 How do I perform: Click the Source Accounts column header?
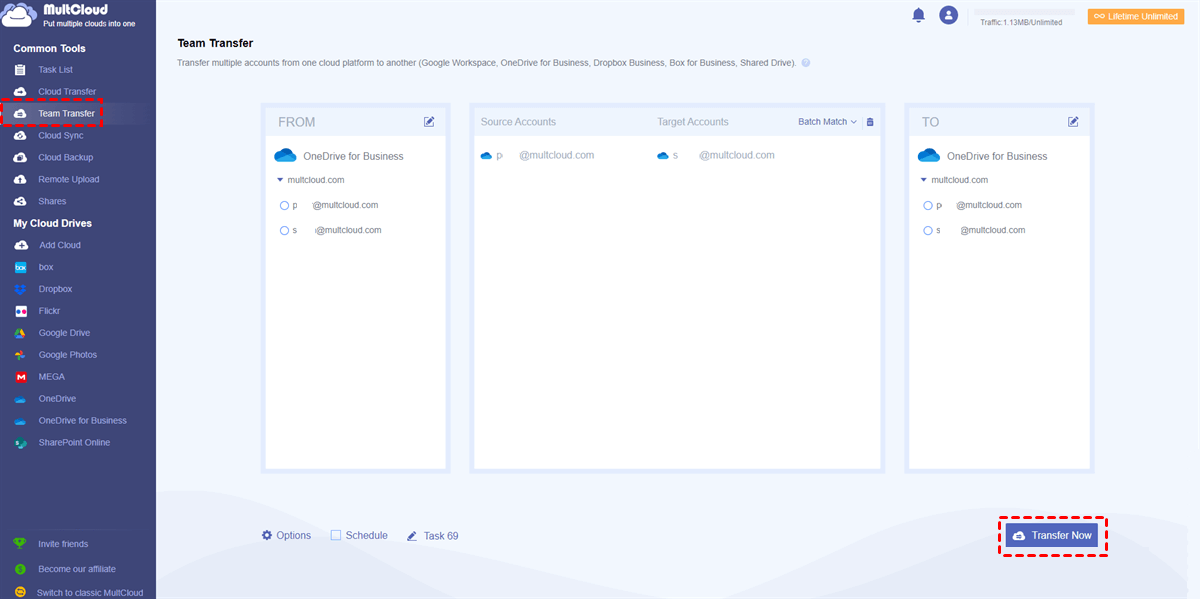coord(518,122)
